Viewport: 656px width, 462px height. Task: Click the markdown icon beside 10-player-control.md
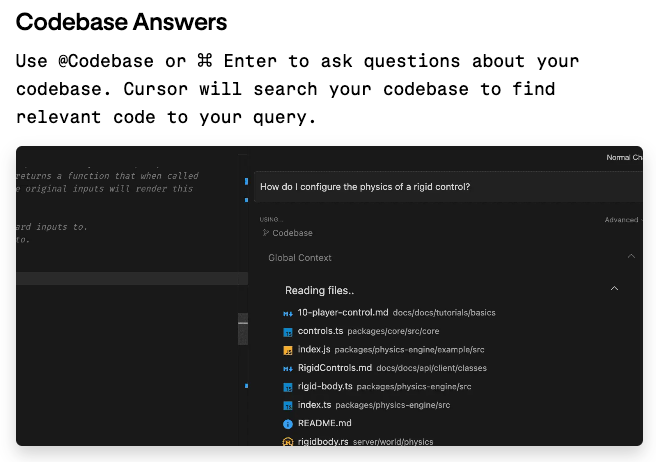tap(288, 312)
